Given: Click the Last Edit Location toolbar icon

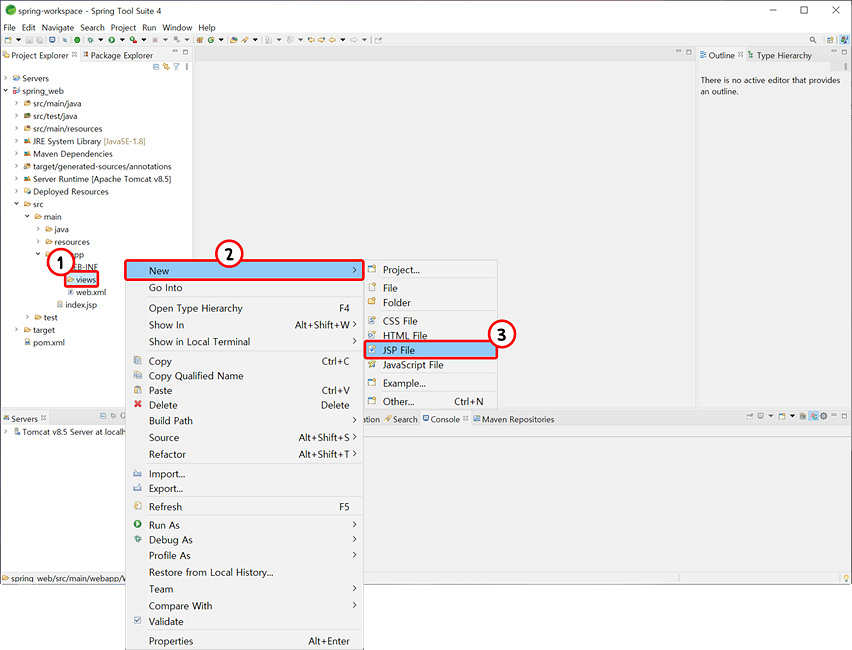Looking at the screenshot, I should 311,40.
